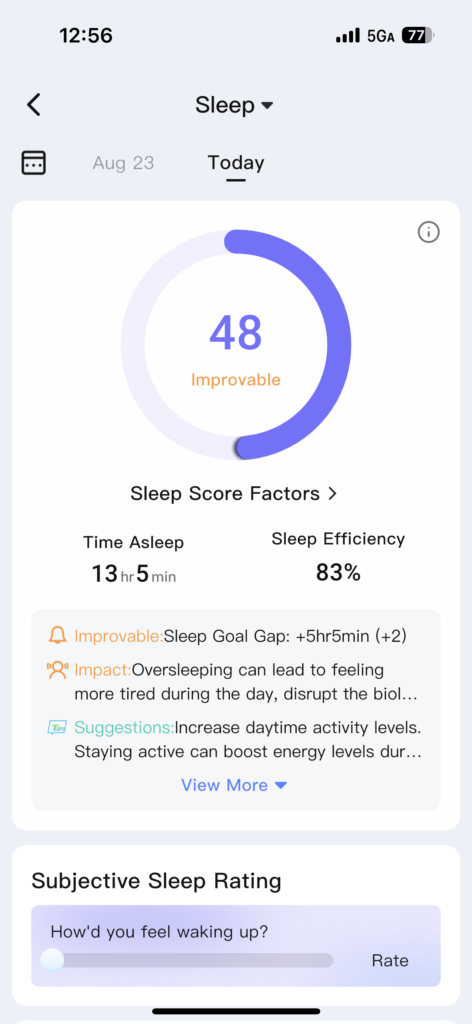The width and height of the screenshot is (472, 1024).
Task: Click the waking up rating slider handle
Action: 52,960
